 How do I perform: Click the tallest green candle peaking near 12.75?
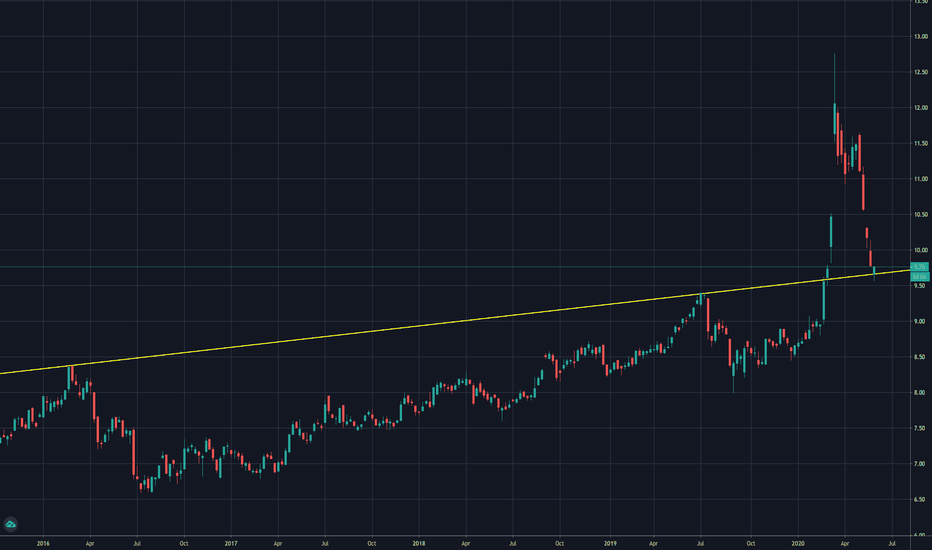point(835,118)
